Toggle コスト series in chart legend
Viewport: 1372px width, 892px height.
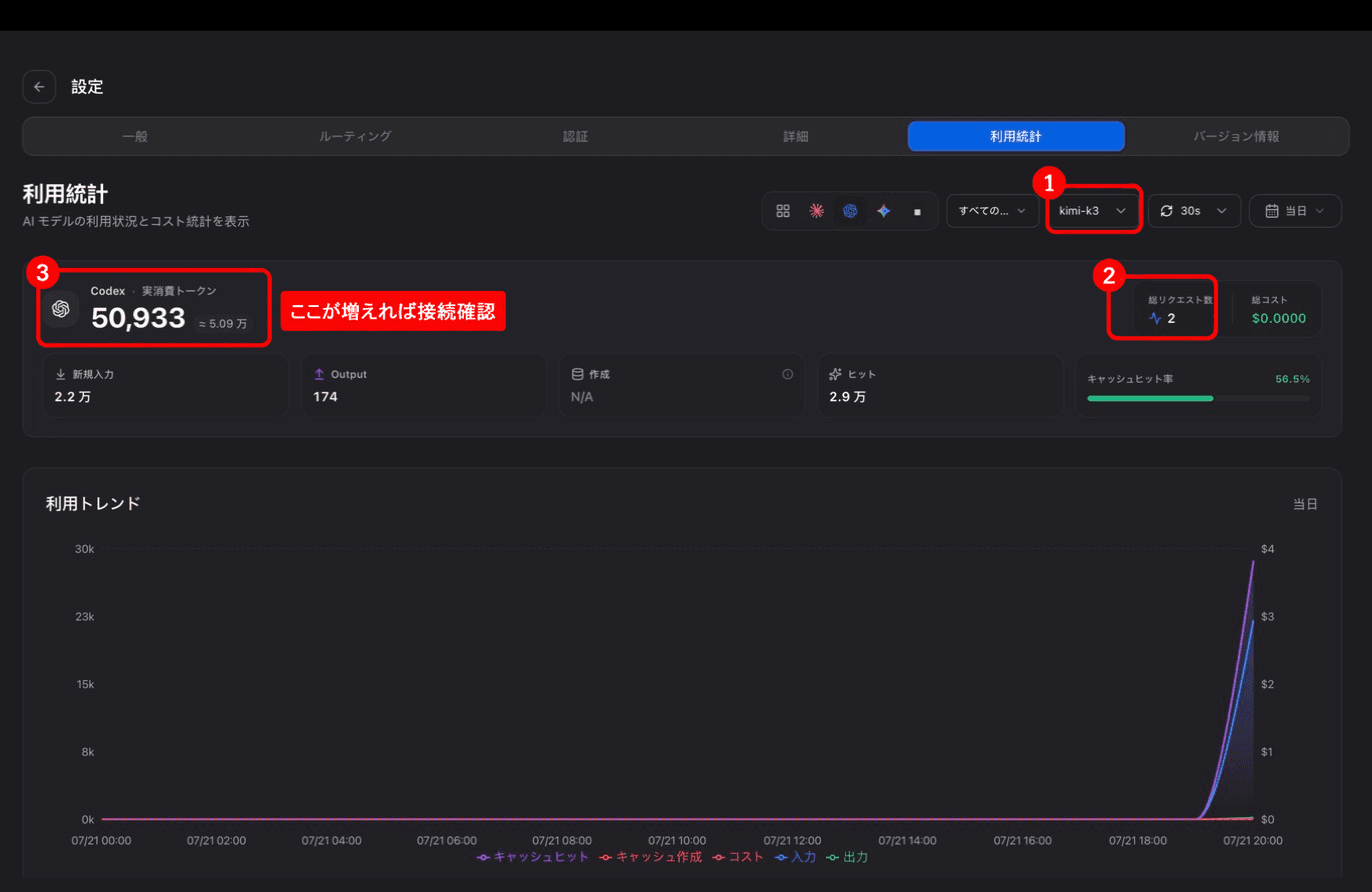(738, 857)
